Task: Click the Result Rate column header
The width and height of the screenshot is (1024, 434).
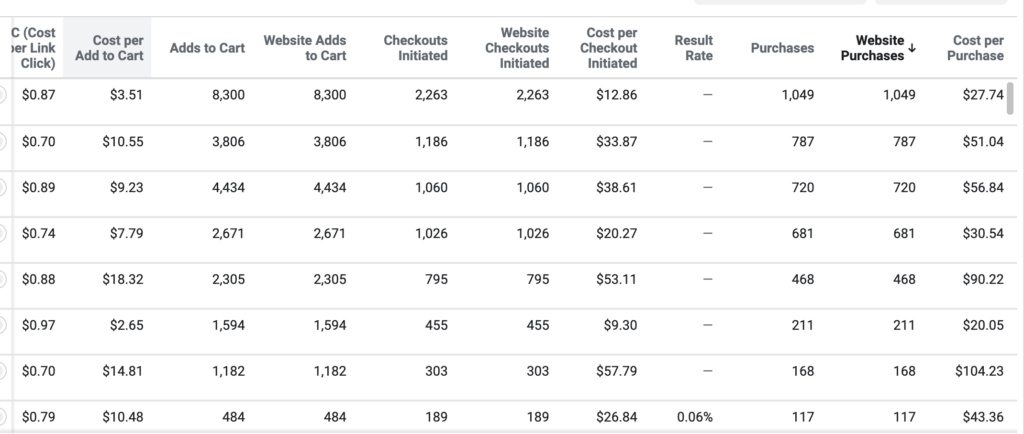Action: 694,48
